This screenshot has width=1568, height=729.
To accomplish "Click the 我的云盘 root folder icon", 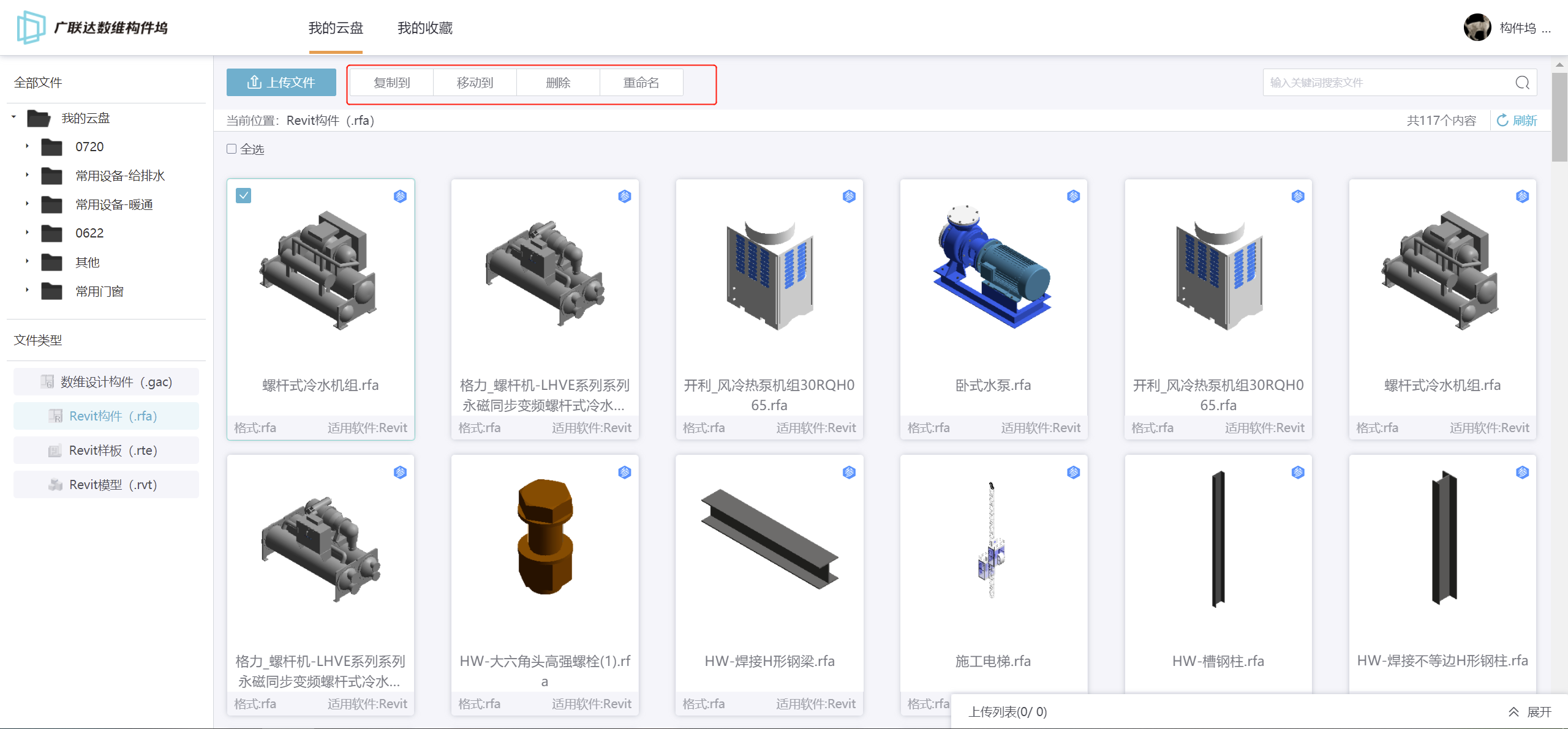I will tap(39, 118).
